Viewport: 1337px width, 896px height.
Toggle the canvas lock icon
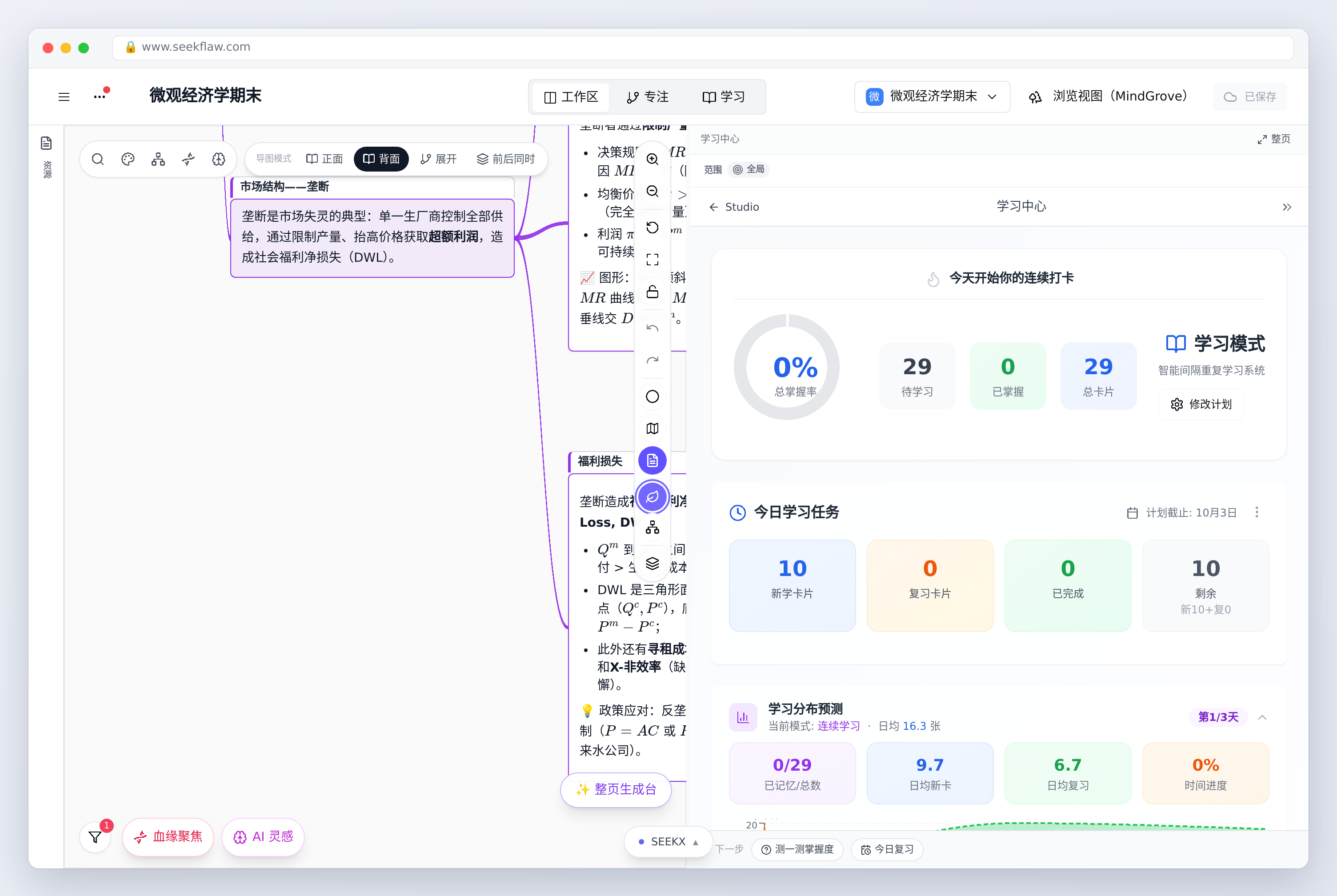coord(652,292)
